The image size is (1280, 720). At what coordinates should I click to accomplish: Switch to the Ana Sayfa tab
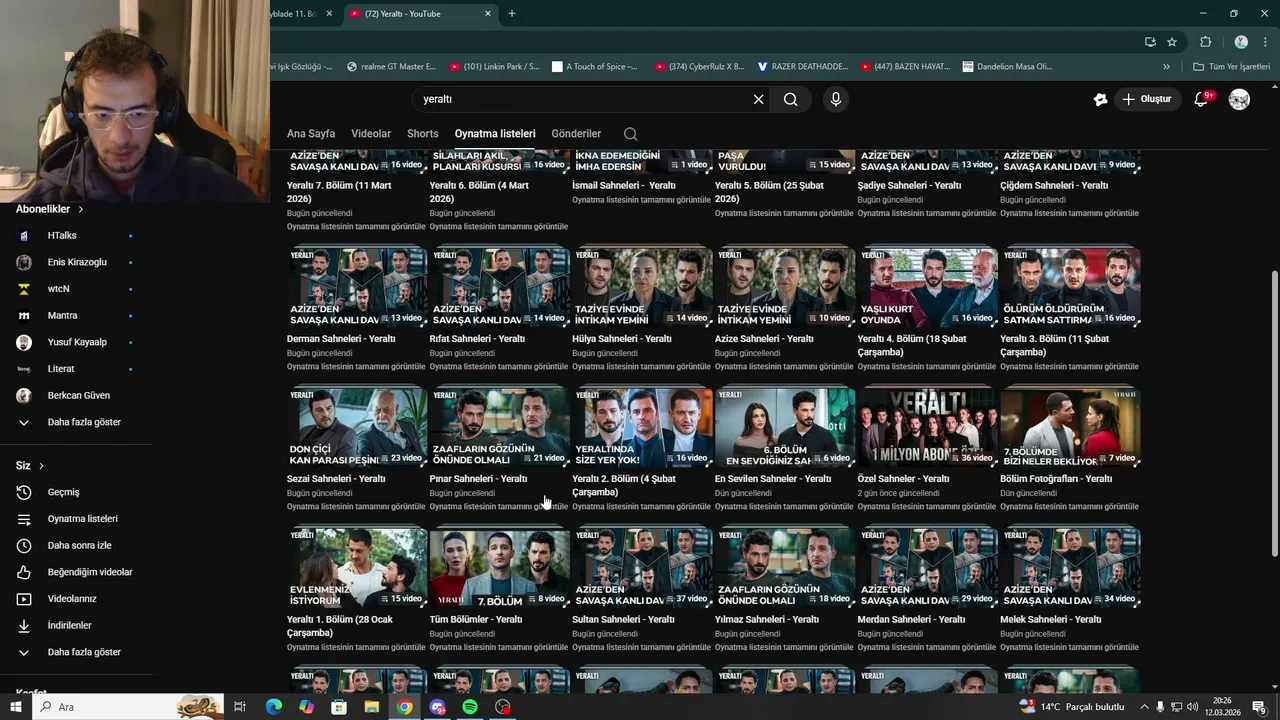tap(311, 134)
